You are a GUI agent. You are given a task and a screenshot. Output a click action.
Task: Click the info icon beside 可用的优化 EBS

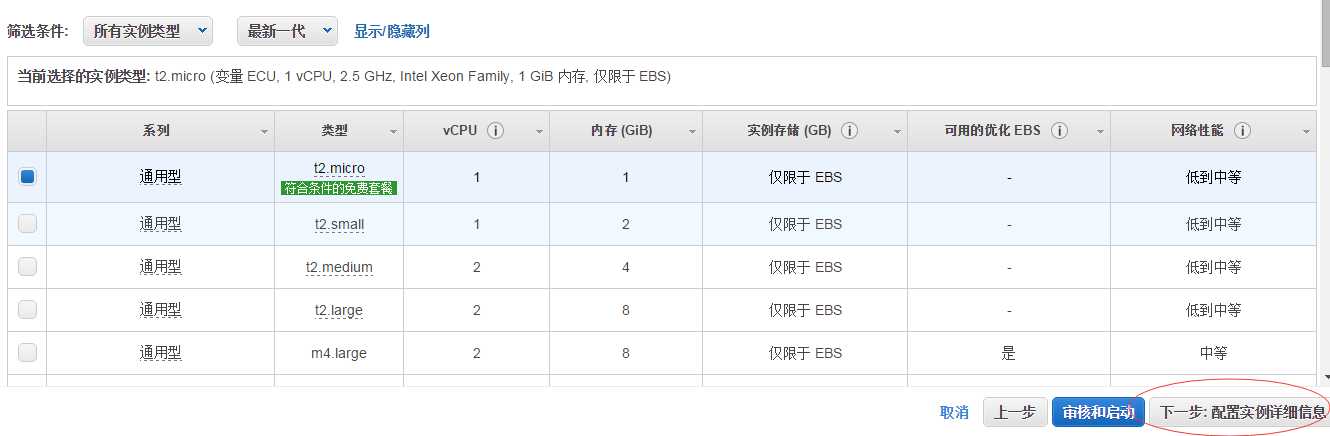pos(1059,131)
